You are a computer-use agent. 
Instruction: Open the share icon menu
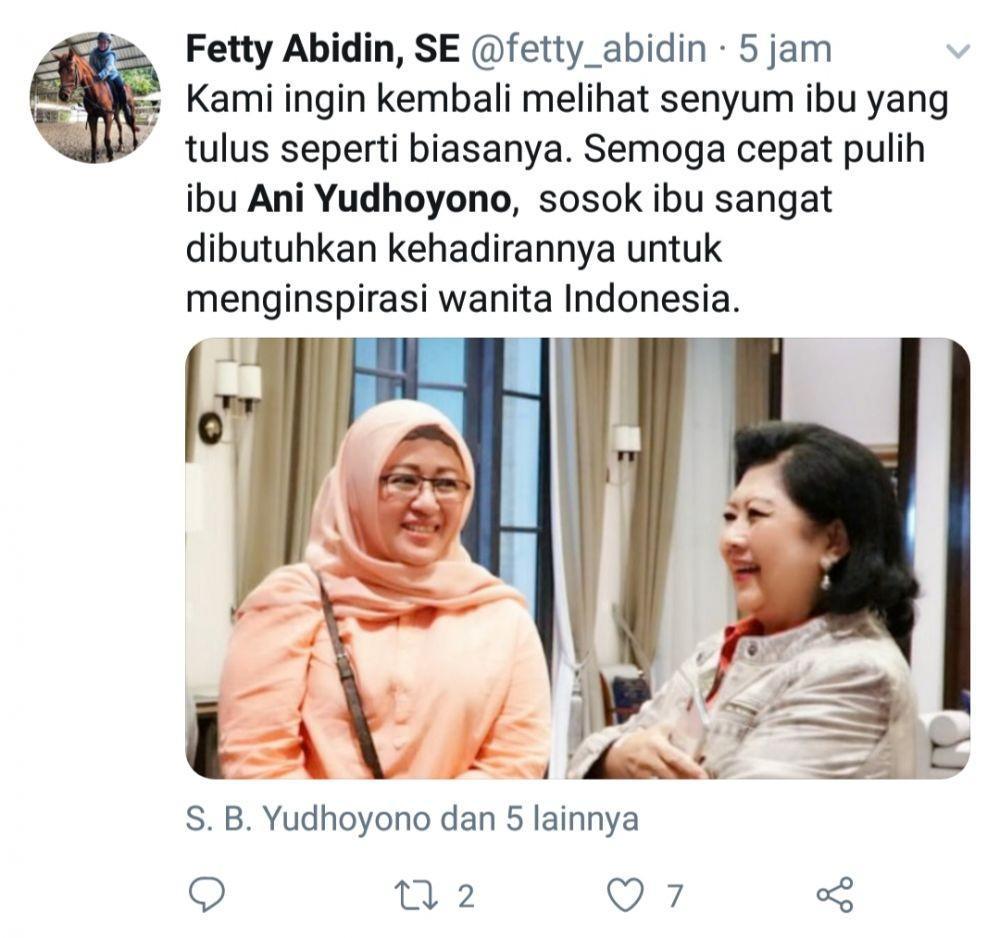click(x=835, y=895)
